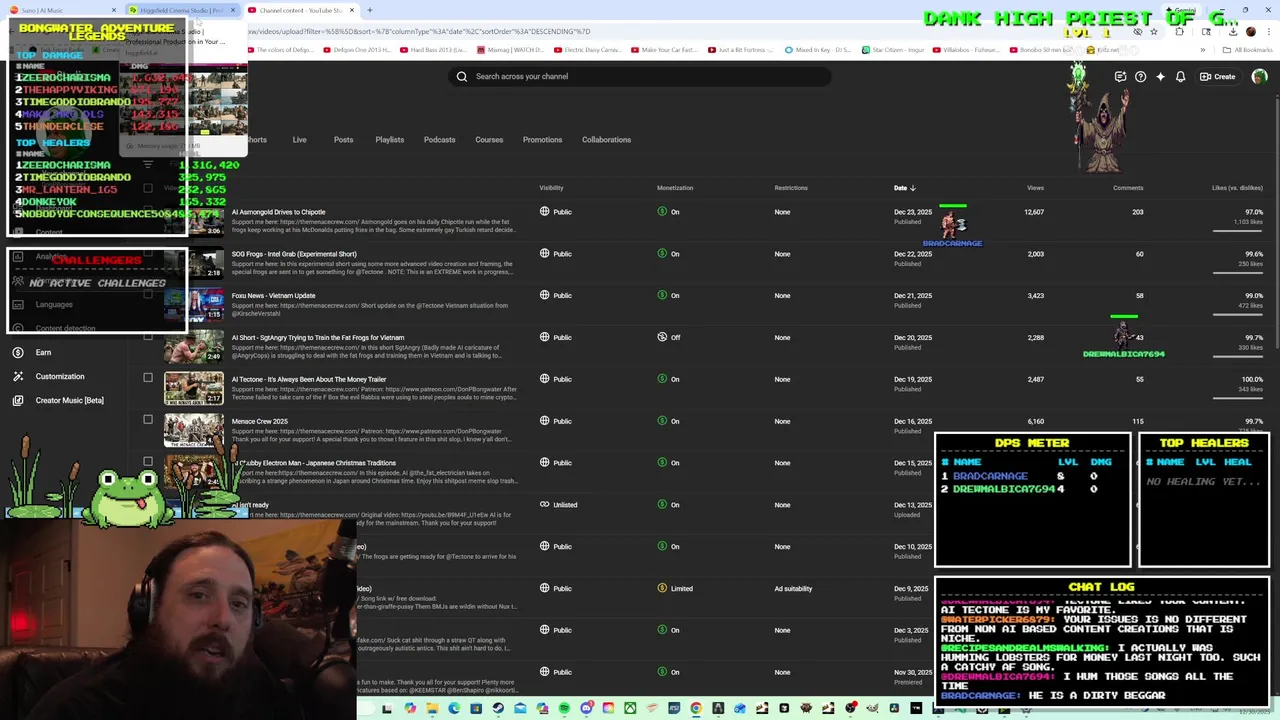Switch to the Podcasts tab
1280x720 pixels.
click(439, 140)
